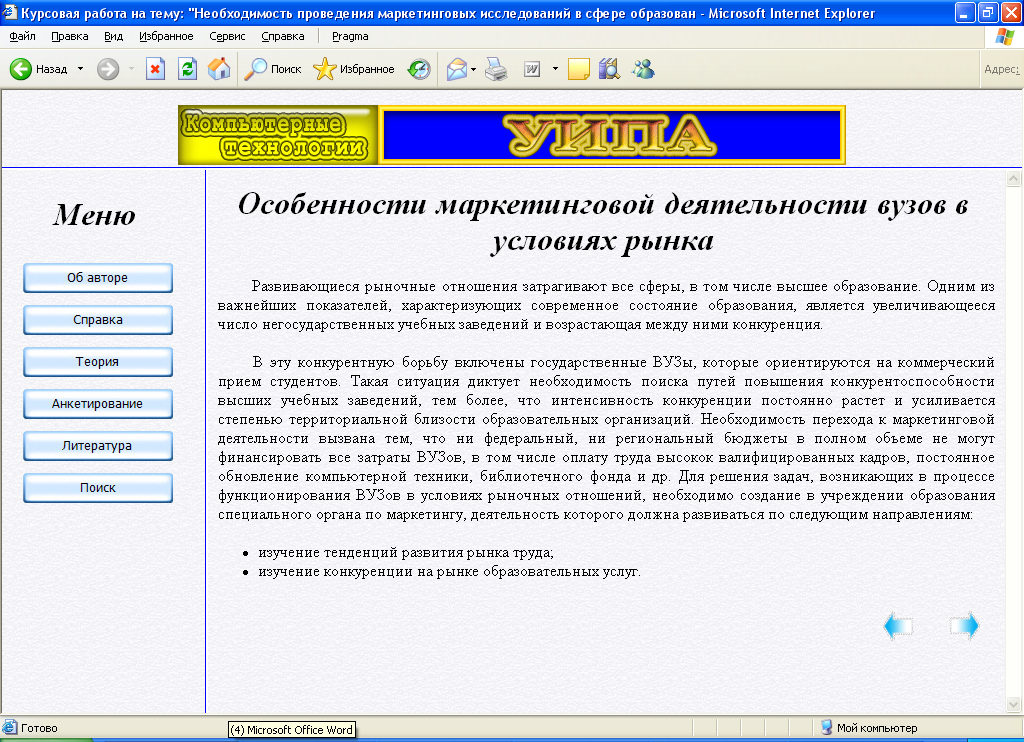Expand the Mail dropdown arrow
This screenshot has height=742, width=1024.
473,69
